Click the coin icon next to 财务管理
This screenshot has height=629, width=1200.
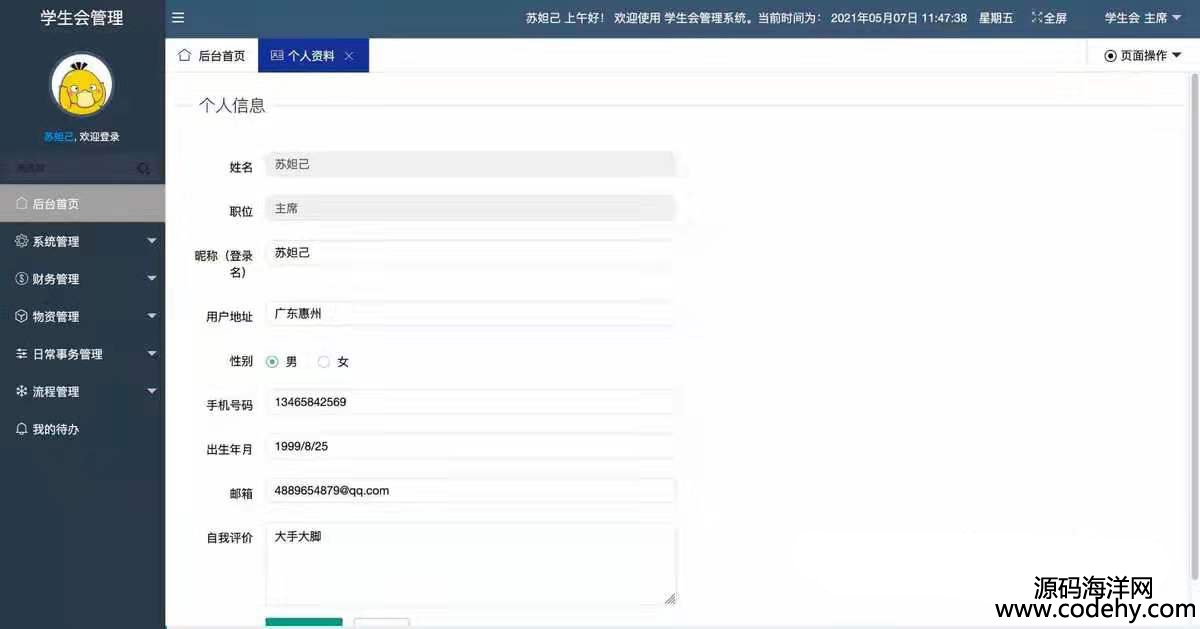[21, 279]
